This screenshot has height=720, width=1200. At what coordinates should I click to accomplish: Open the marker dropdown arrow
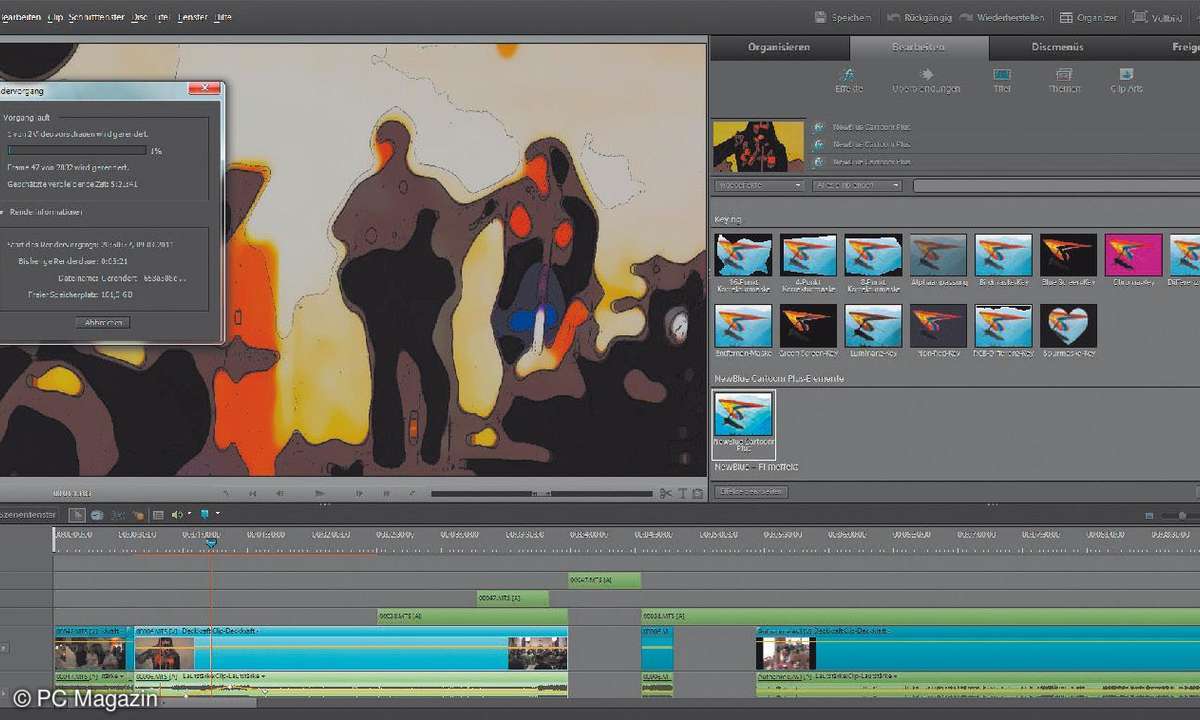(x=217, y=514)
